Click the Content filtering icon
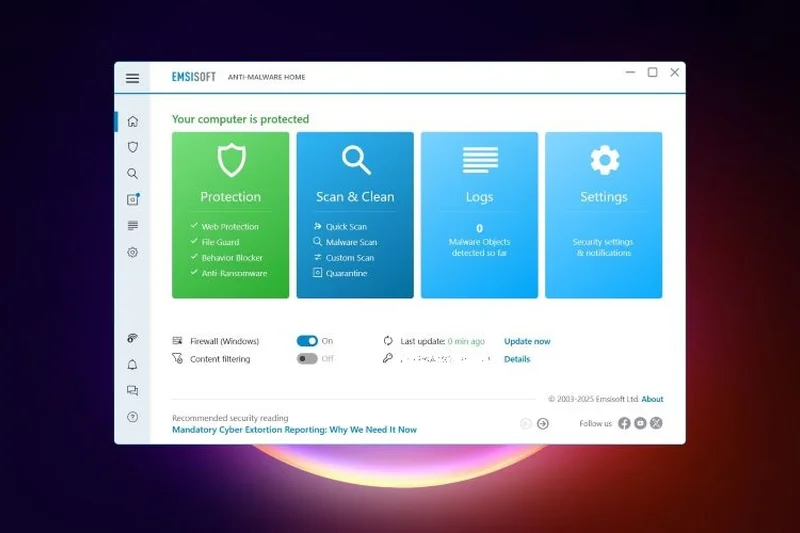800x533 pixels. (x=178, y=358)
